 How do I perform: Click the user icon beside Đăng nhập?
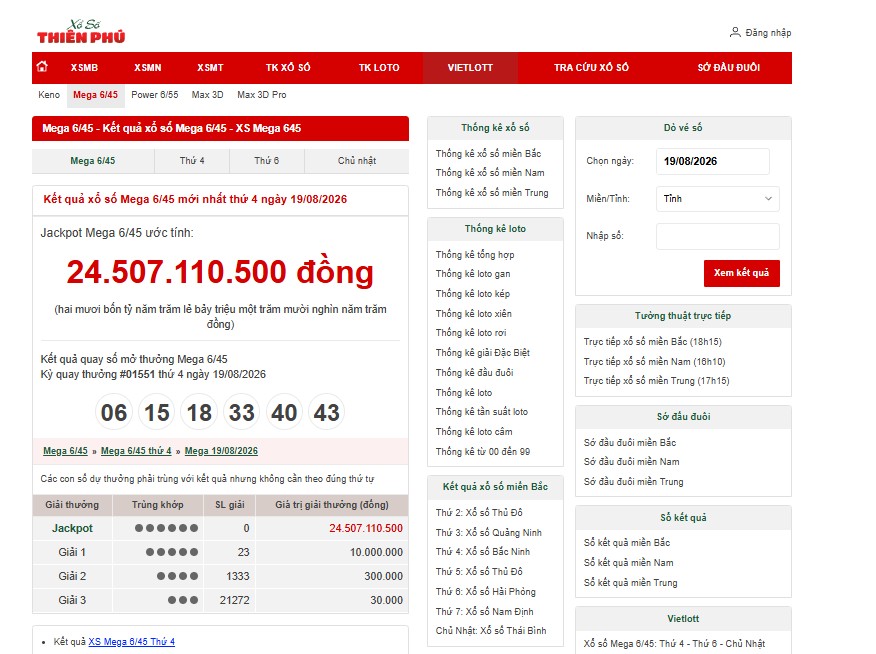[735, 32]
